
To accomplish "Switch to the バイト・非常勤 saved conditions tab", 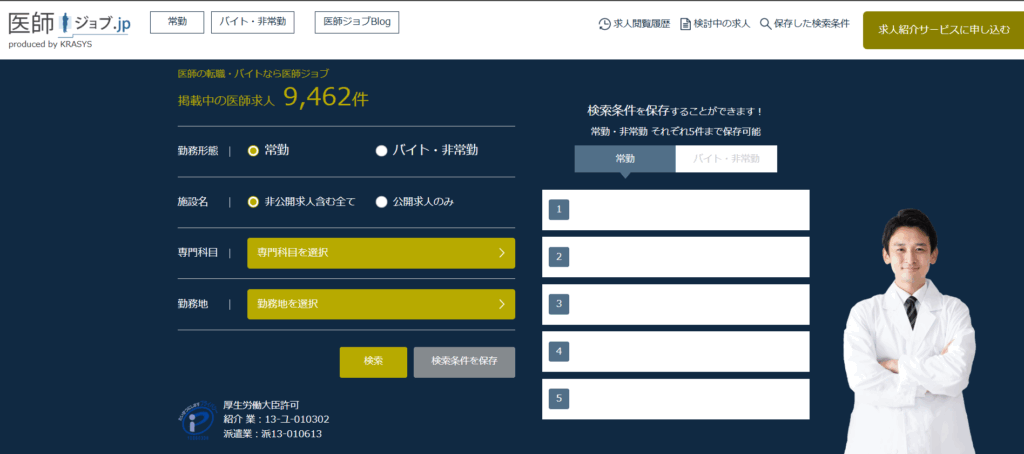I will point(726,159).
